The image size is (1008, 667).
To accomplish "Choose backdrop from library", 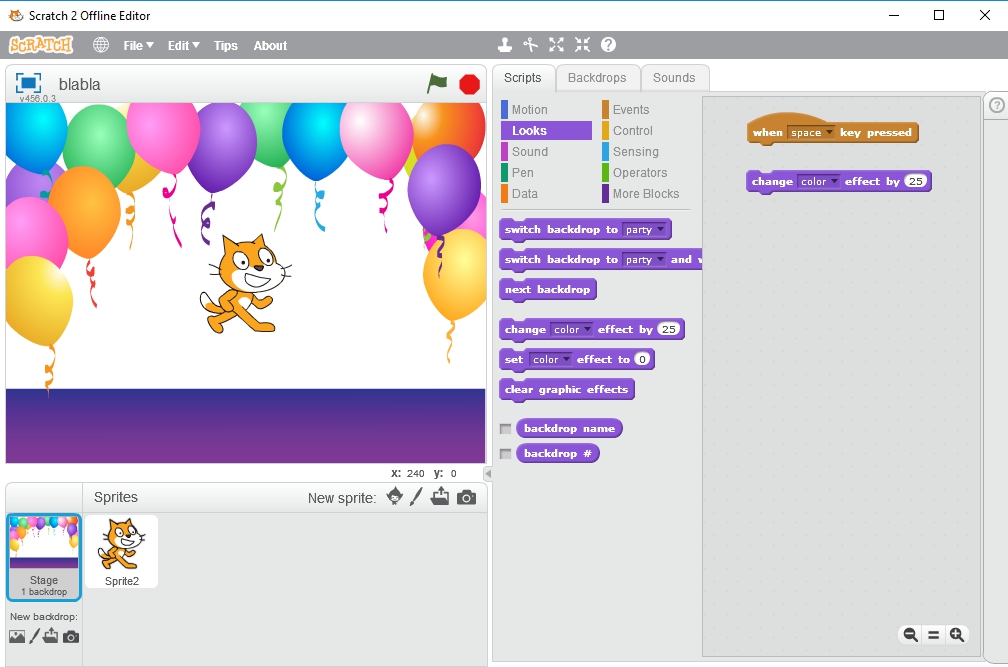I will tap(17, 637).
